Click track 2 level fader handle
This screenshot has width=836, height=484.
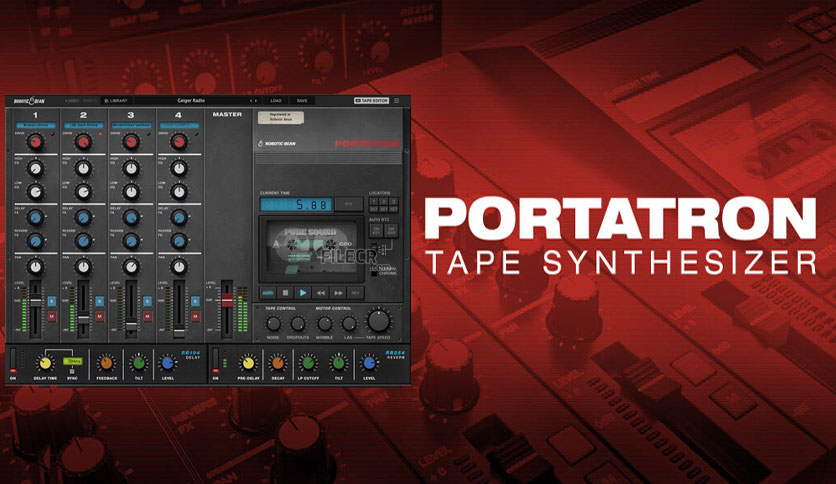tap(83, 318)
